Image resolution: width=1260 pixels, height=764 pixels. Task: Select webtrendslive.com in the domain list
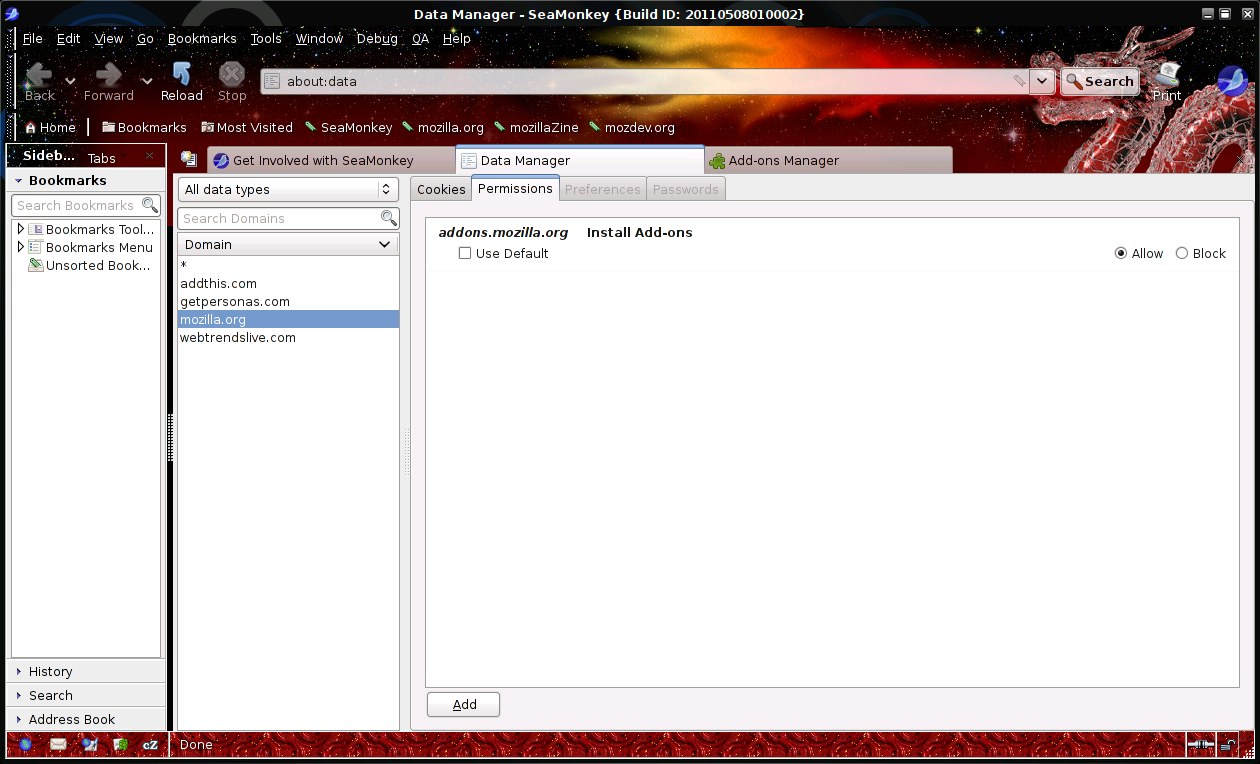tap(238, 338)
